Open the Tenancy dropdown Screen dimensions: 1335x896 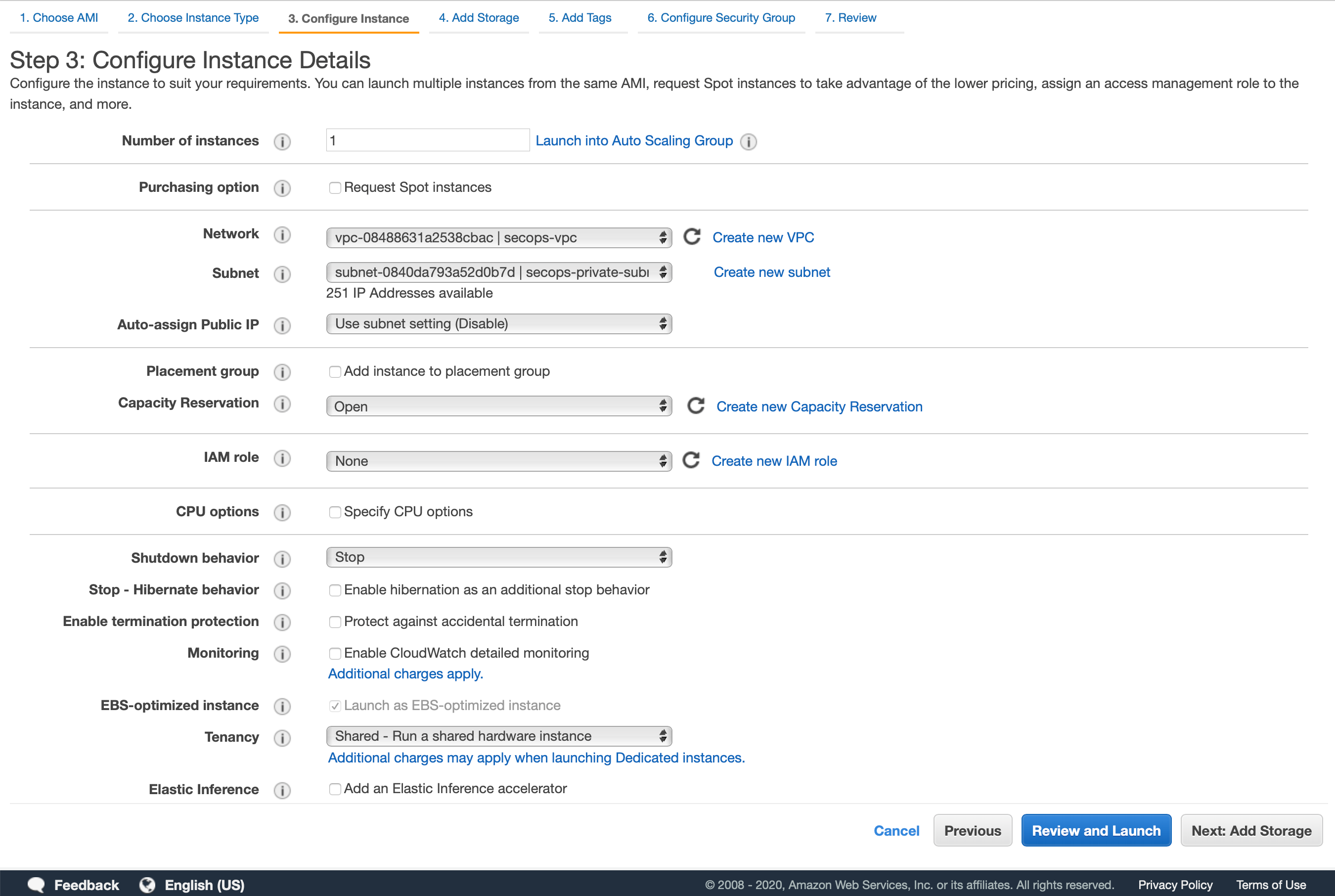click(x=498, y=736)
